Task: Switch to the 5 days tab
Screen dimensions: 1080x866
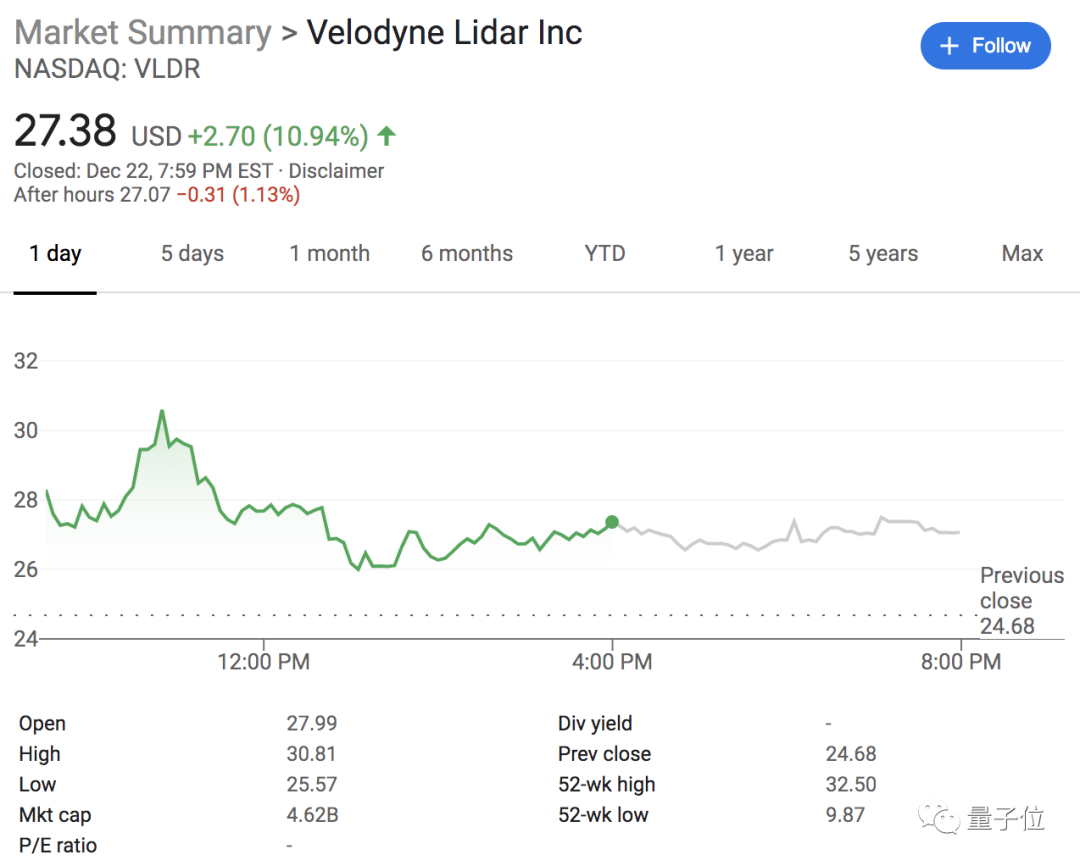Action: pos(192,254)
